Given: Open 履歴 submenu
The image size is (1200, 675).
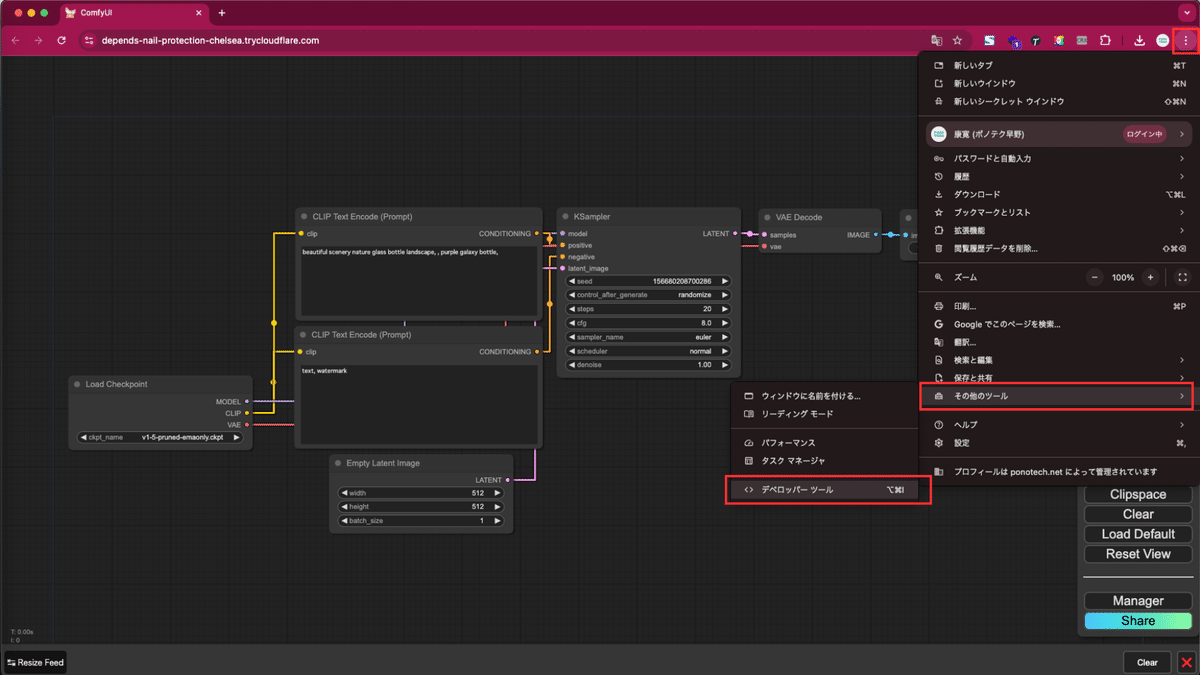Looking at the screenshot, I should [1059, 177].
